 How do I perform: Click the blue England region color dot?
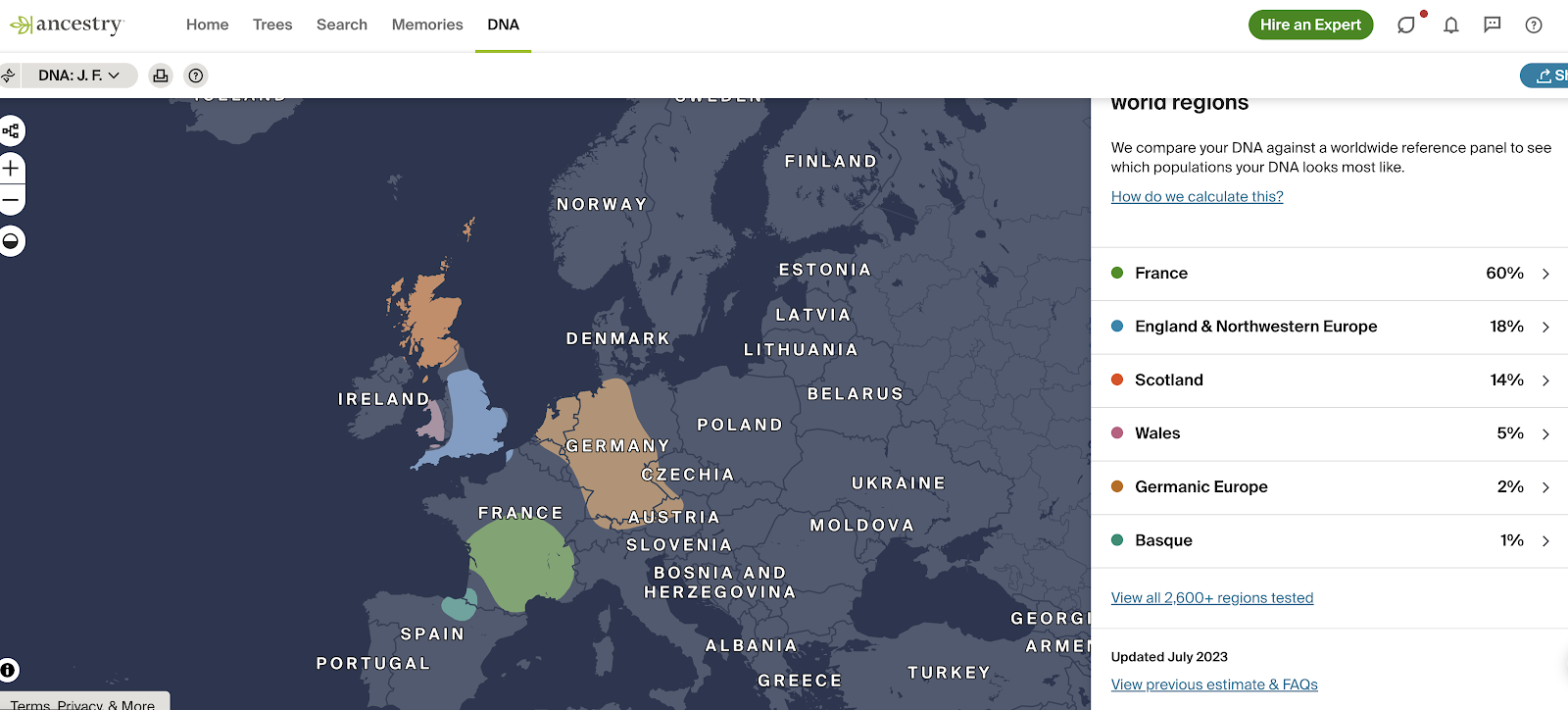click(1117, 327)
